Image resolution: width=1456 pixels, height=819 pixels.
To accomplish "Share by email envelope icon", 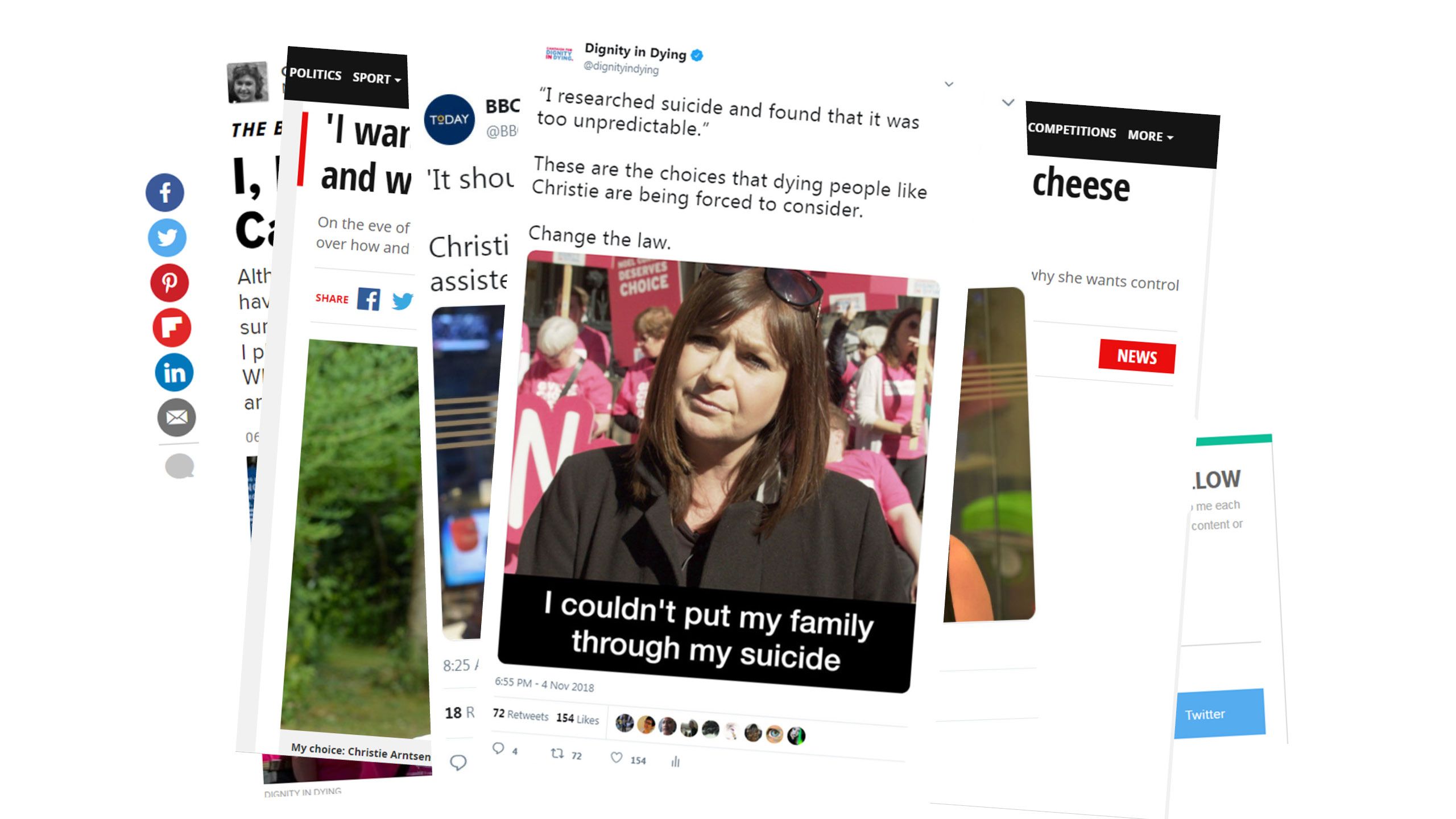I will tap(176, 417).
